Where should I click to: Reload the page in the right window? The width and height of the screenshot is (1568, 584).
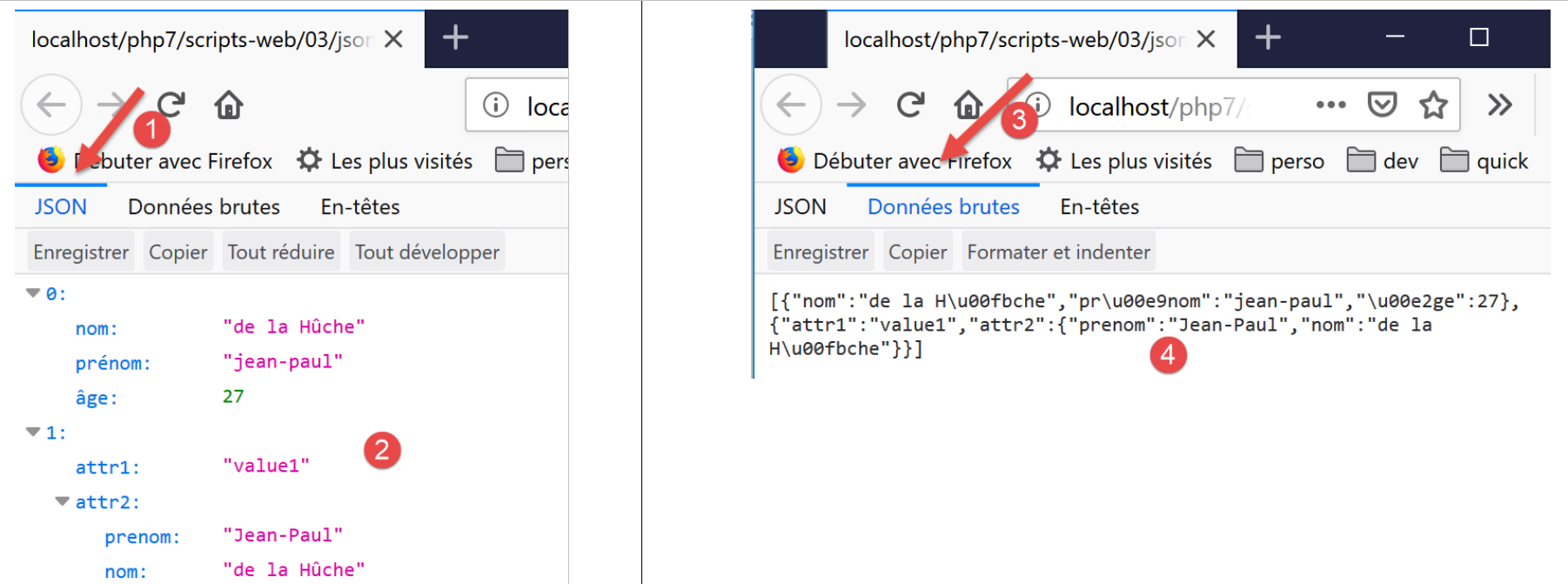click(910, 105)
